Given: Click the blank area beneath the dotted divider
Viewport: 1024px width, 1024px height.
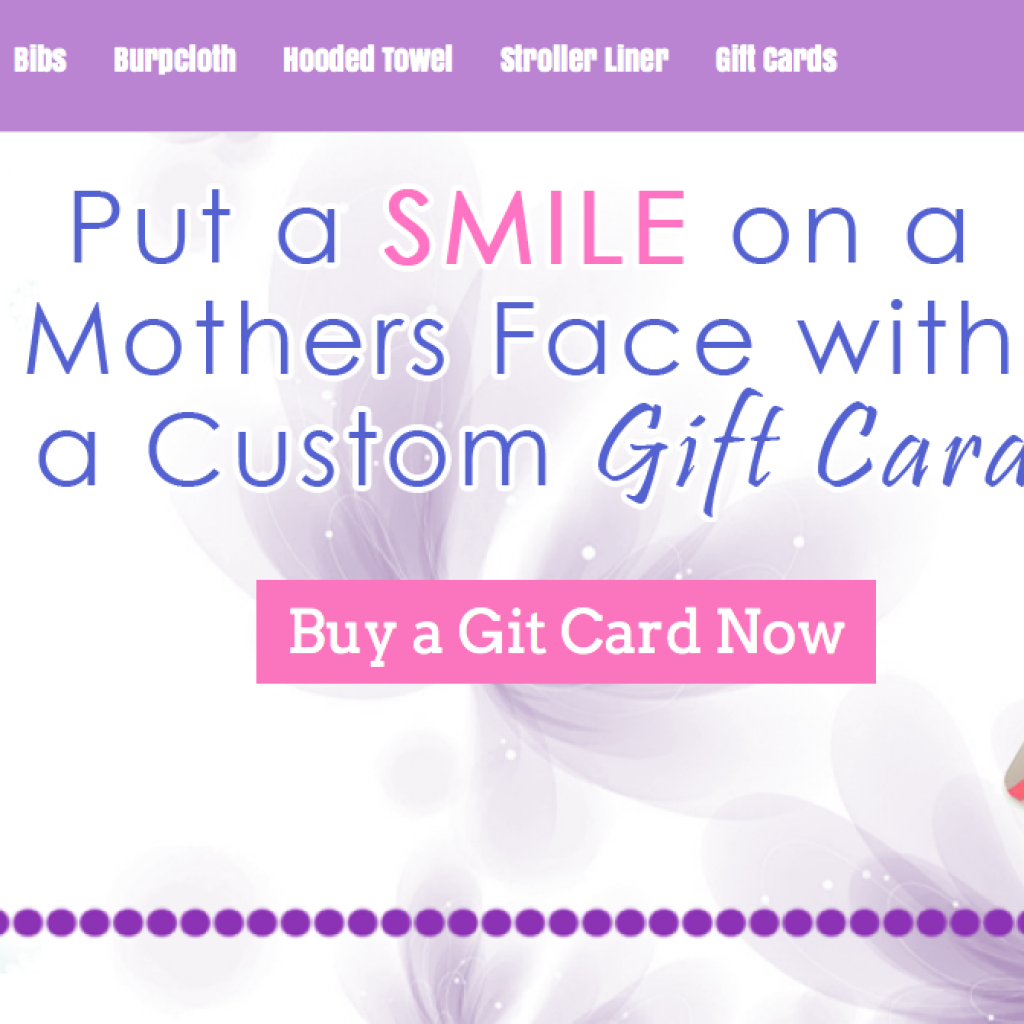Looking at the screenshot, I should pos(512,982).
